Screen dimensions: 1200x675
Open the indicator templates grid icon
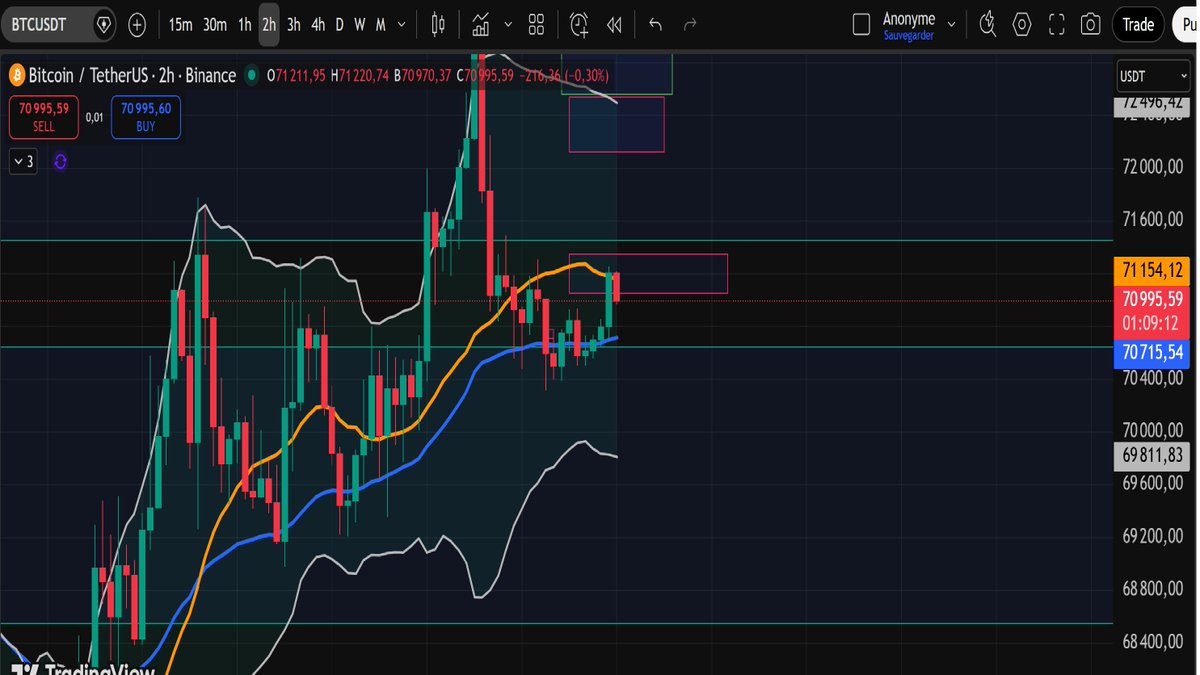pyautogui.click(x=537, y=25)
